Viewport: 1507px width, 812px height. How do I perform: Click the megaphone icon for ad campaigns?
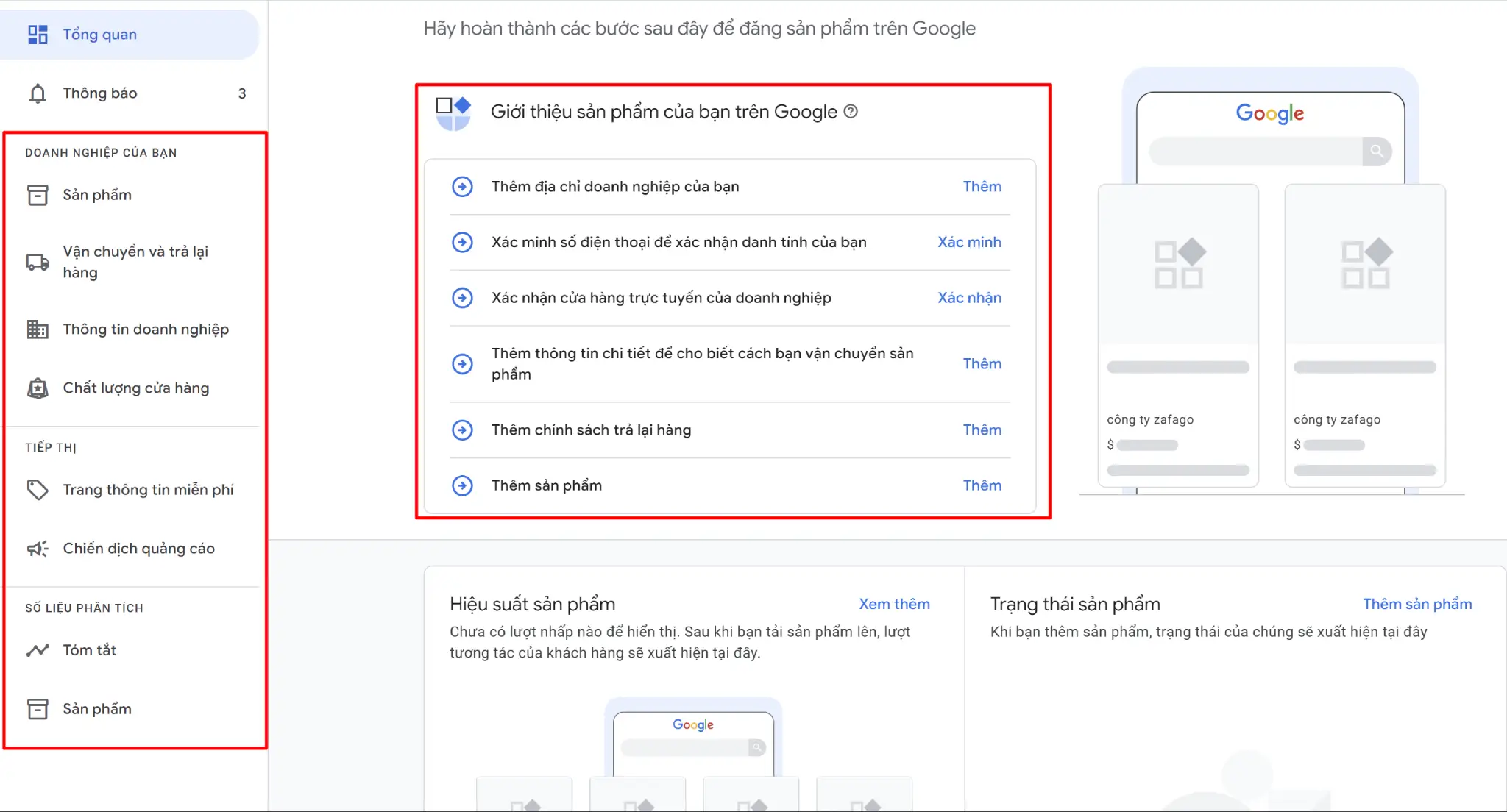tap(38, 549)
